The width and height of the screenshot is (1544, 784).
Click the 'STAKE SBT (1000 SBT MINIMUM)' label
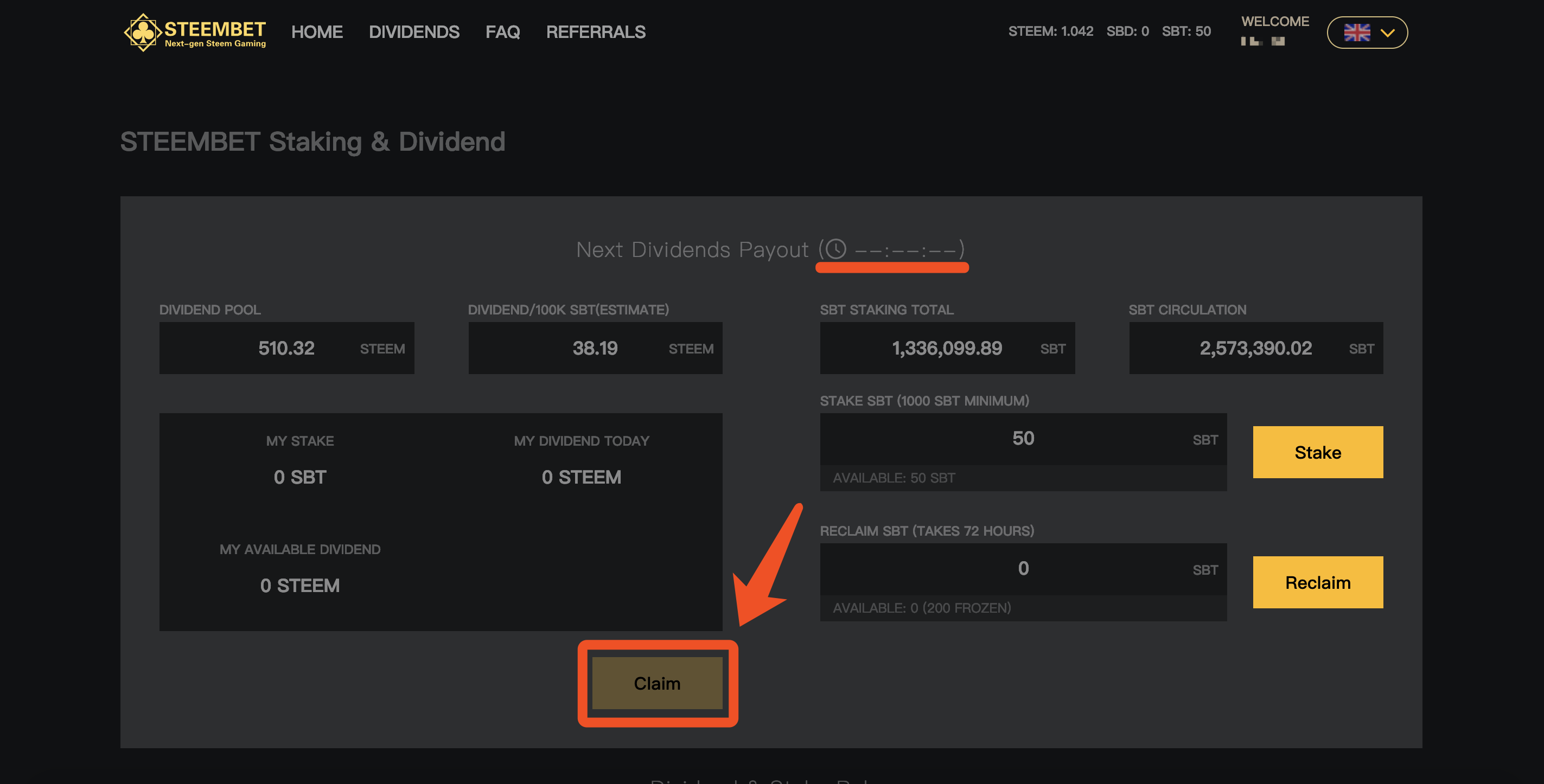[924, 401]
